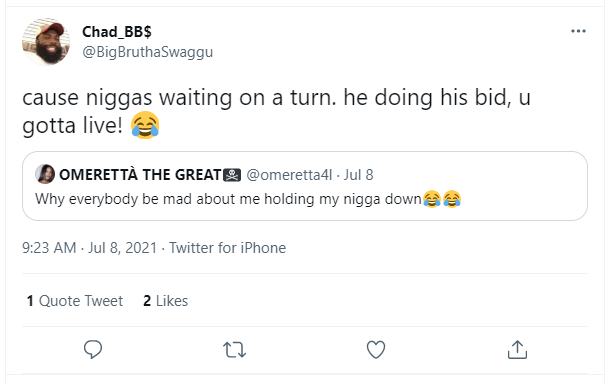Click OMERETTÀ THE GREAT name

point(140,175)
